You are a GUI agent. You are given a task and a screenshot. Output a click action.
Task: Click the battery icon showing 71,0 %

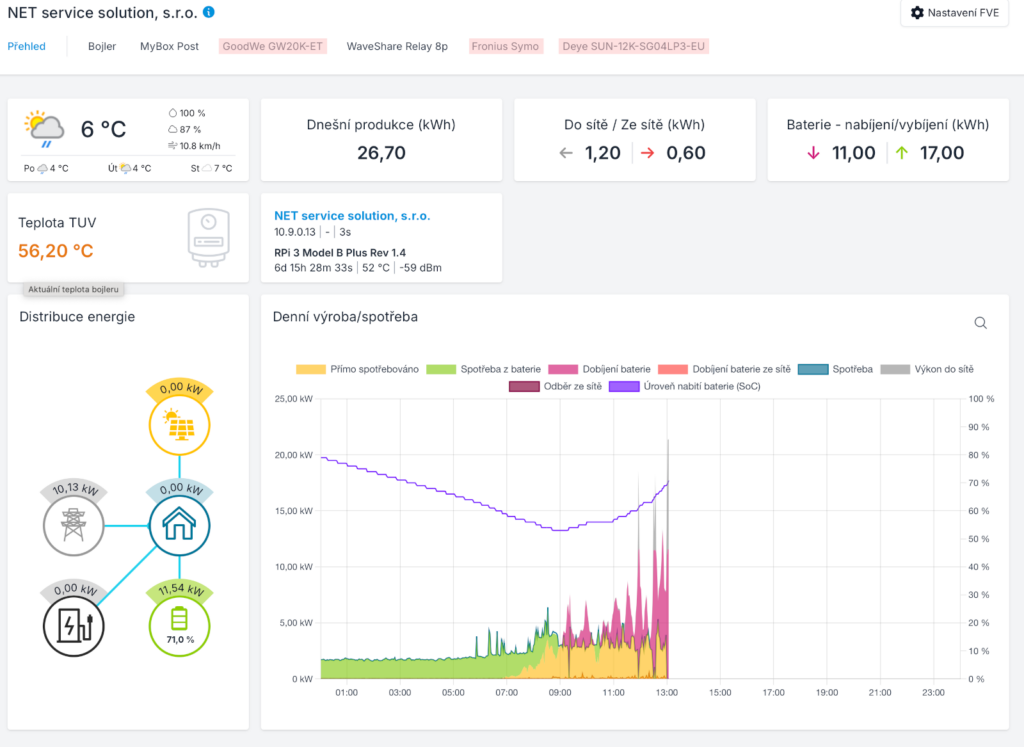click(179, 625)
